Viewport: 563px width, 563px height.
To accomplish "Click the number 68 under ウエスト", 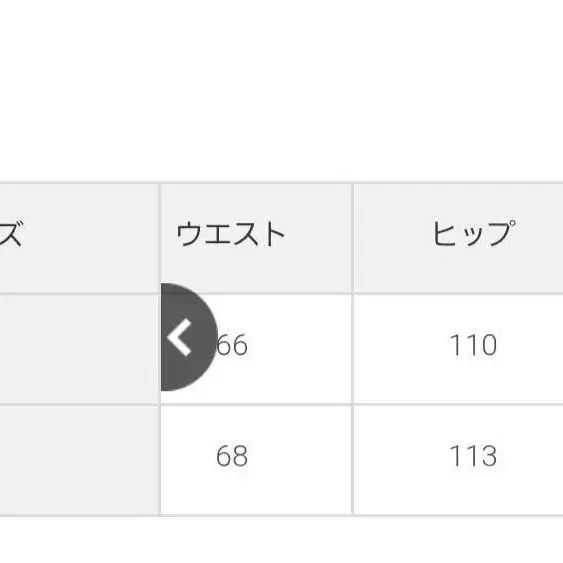I will pyautogui.click(x=232, y=456).
